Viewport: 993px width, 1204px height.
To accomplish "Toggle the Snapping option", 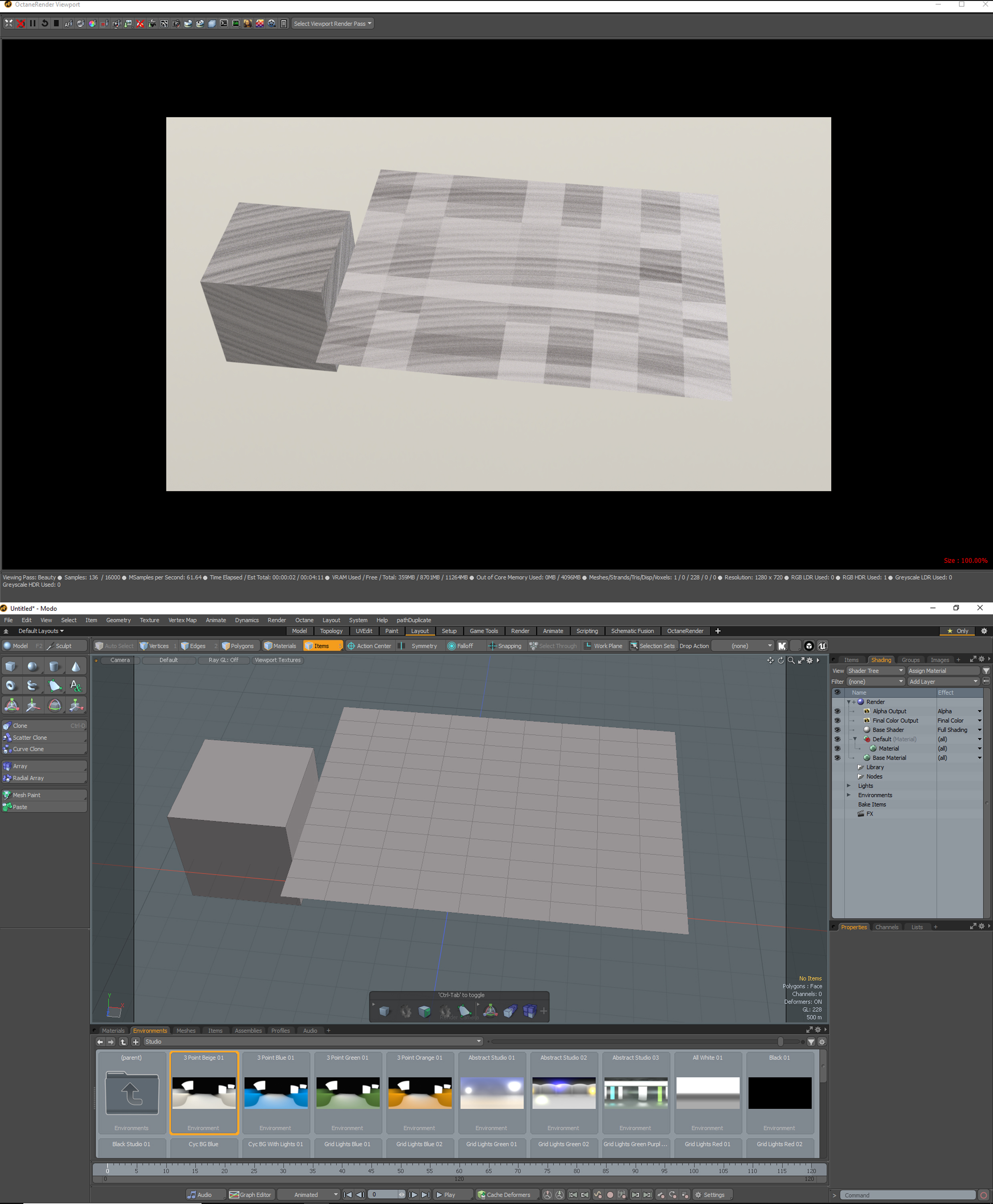I will click(504, 646).
